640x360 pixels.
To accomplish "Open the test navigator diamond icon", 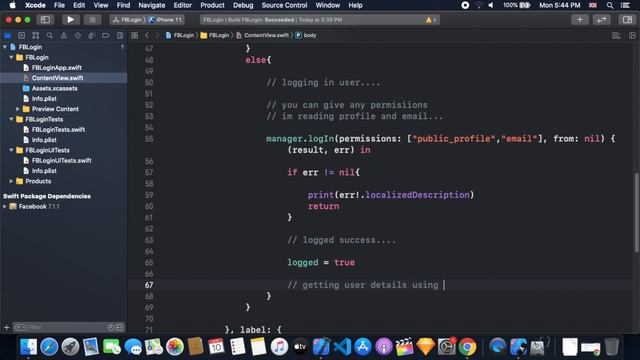I will (78, 36).
